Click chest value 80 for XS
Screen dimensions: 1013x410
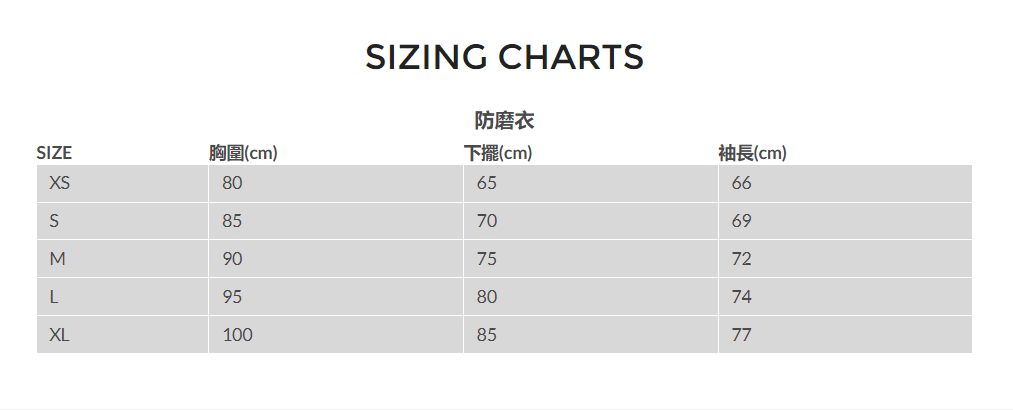(232, 183)
